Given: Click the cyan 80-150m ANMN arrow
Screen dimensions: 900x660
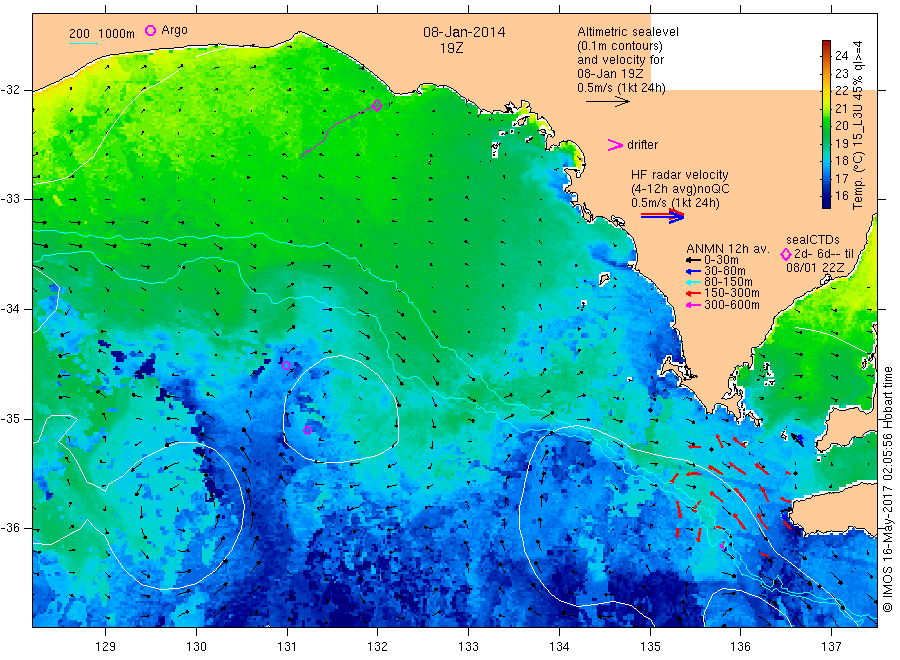Looking at the screenshot, I should (693, 282).
